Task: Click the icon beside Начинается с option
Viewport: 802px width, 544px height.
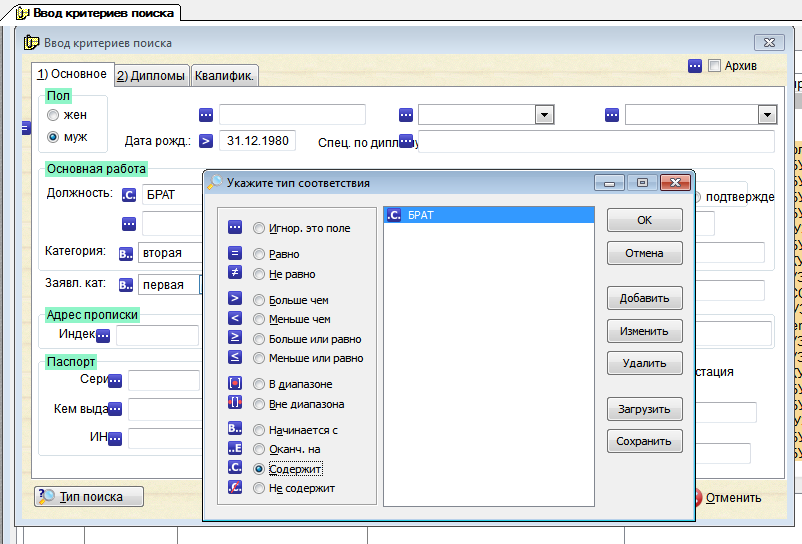Action: point(235,430)
